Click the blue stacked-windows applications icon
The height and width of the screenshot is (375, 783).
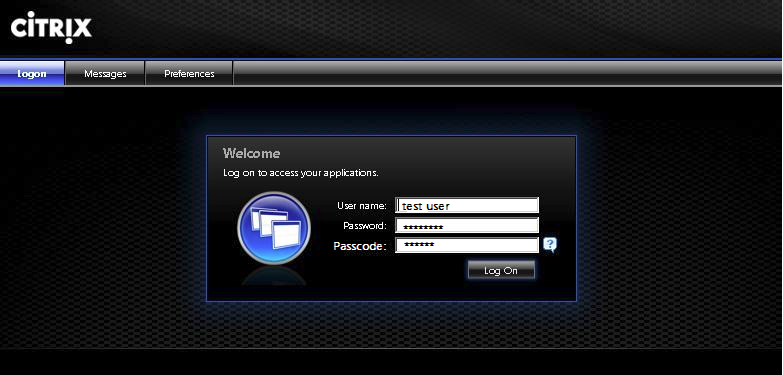(274, 228)
